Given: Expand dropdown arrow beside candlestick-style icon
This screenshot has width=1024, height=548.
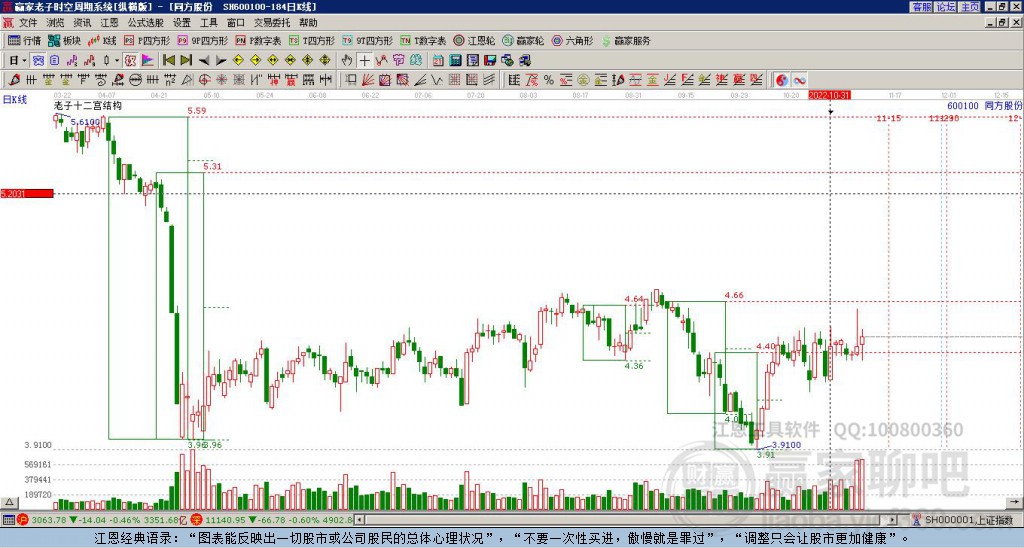Looking at the screenshot, I should (x=117, y=60).
